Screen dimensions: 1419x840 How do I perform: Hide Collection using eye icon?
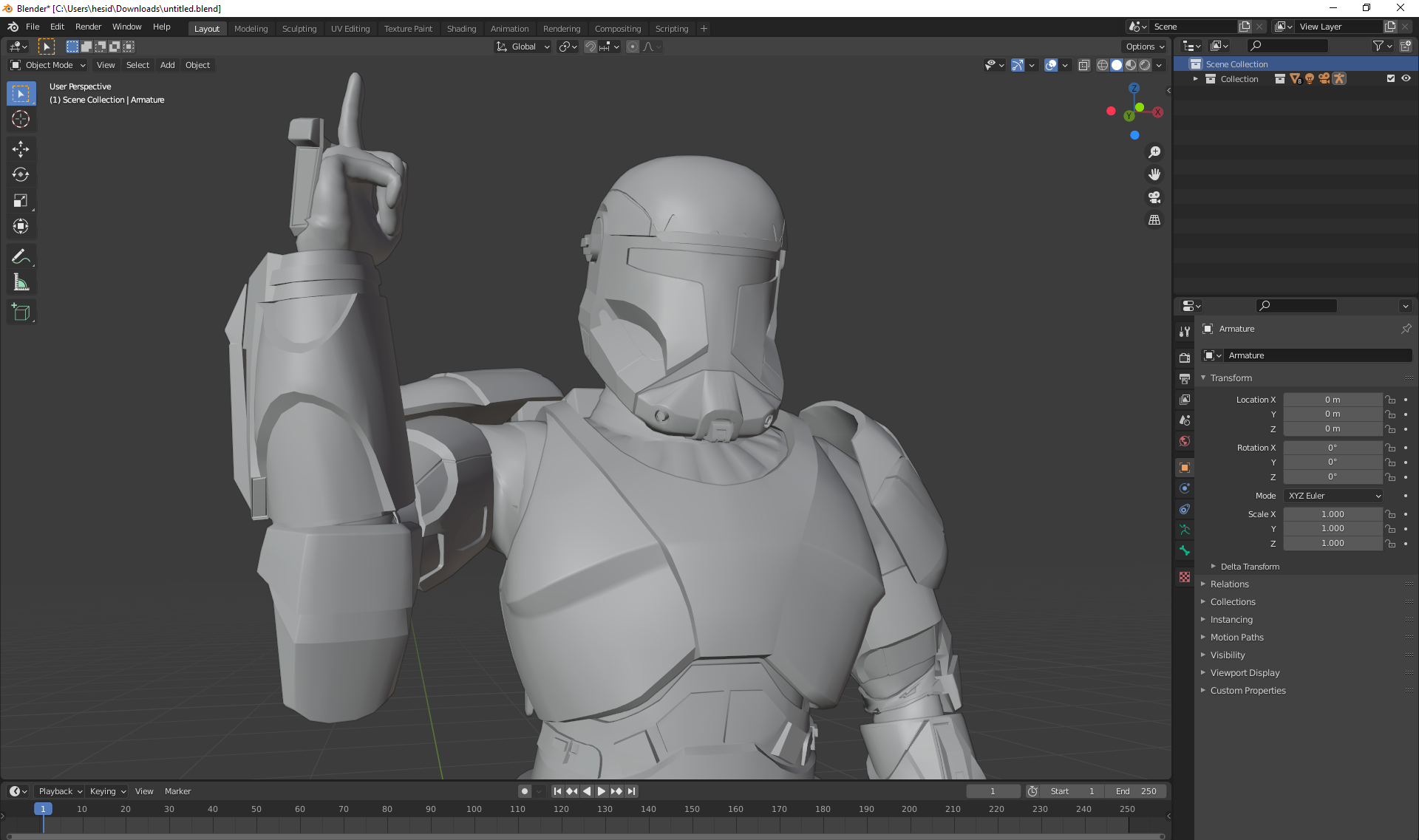[1406, 78]
